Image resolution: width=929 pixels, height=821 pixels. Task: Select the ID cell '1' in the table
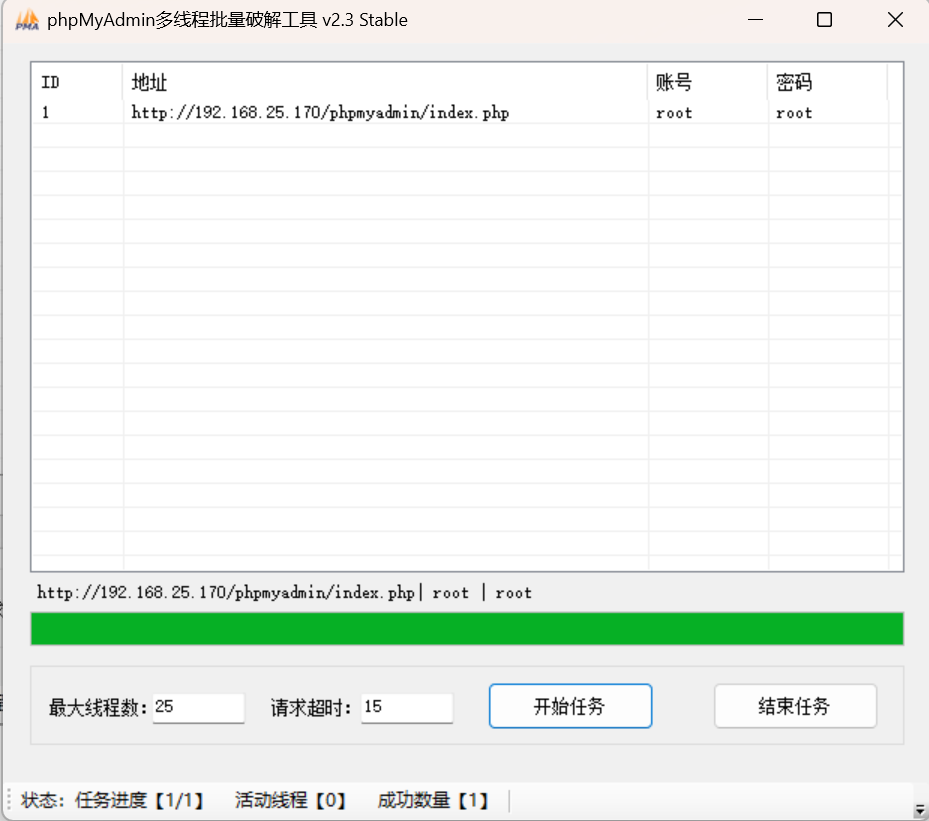tap(46, 113)
